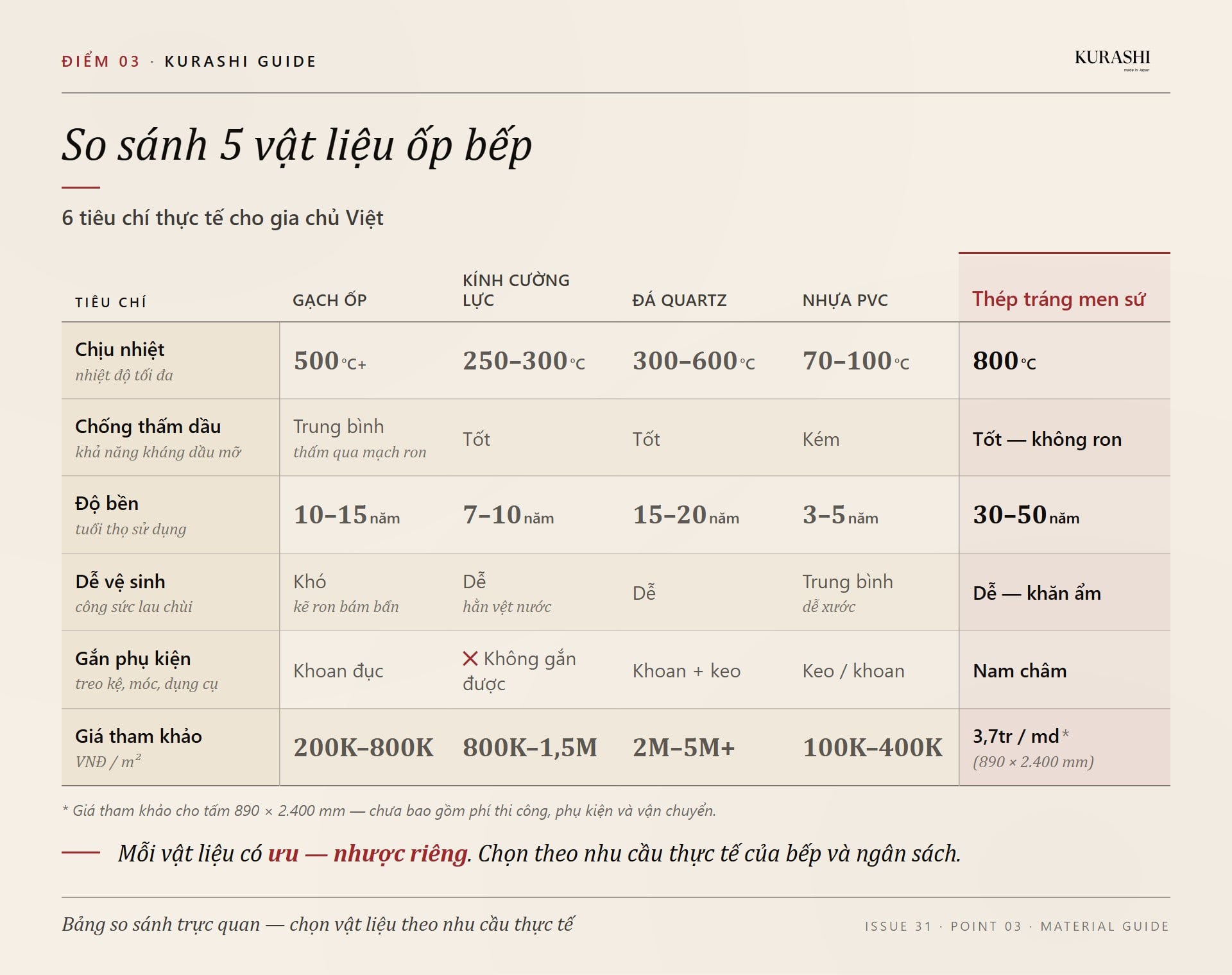The width and height of the screenshot is (1232, 975).
Task: Click the 'ĐIỂM 03' header label
Action: (101, 62)
